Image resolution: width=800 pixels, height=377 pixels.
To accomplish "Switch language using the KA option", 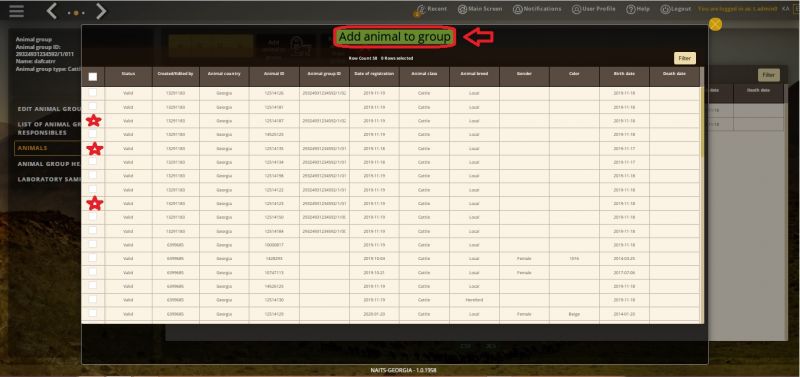I will click(786, 9).
